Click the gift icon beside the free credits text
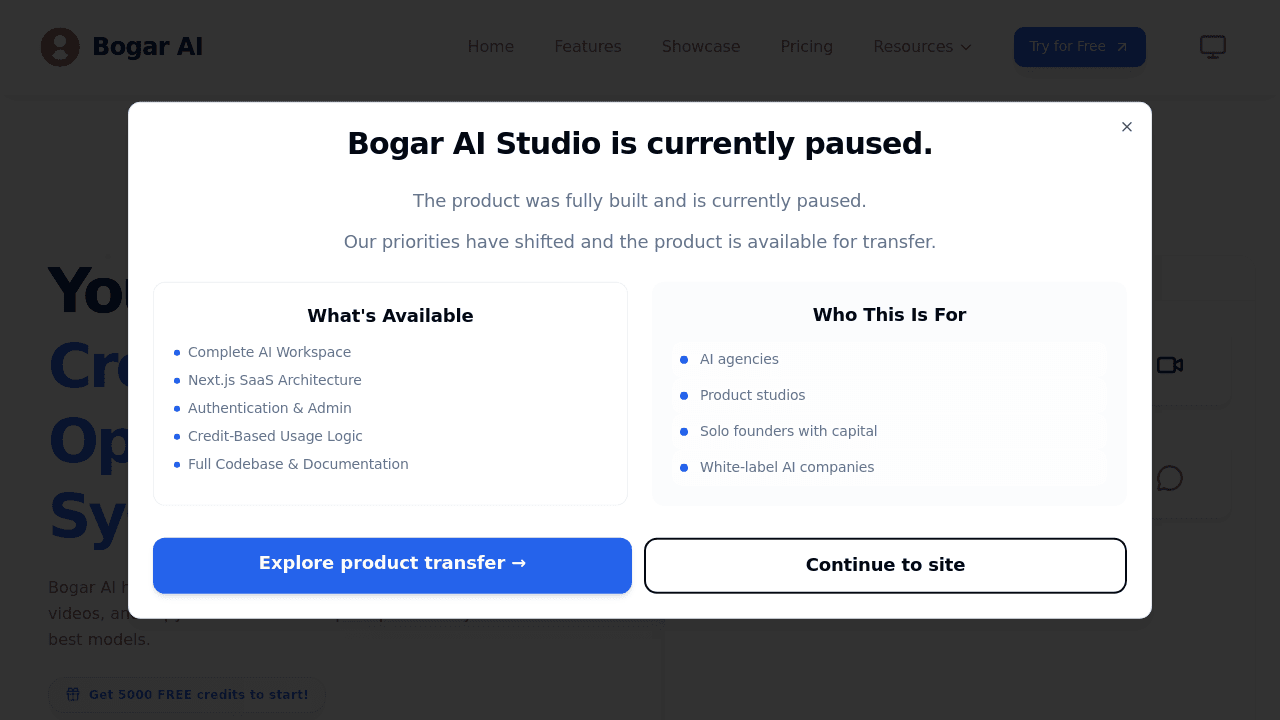 pos(72,694)
